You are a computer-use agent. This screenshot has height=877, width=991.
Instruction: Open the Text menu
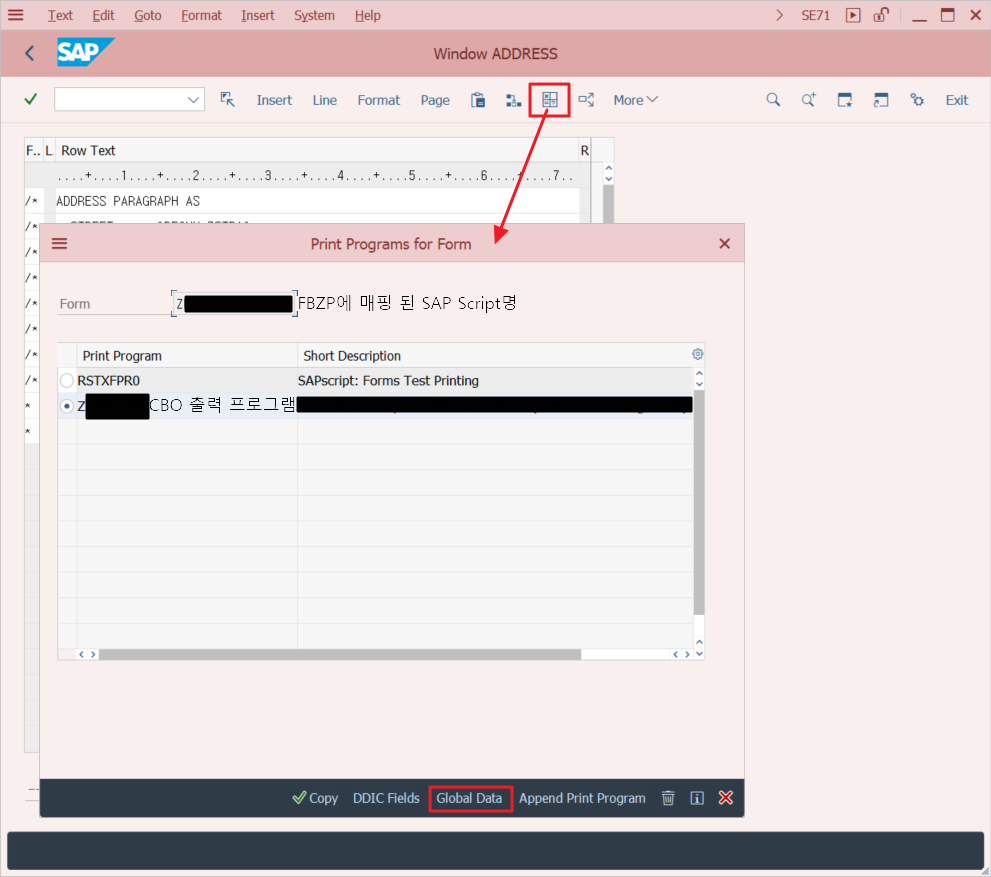[60, 15]
